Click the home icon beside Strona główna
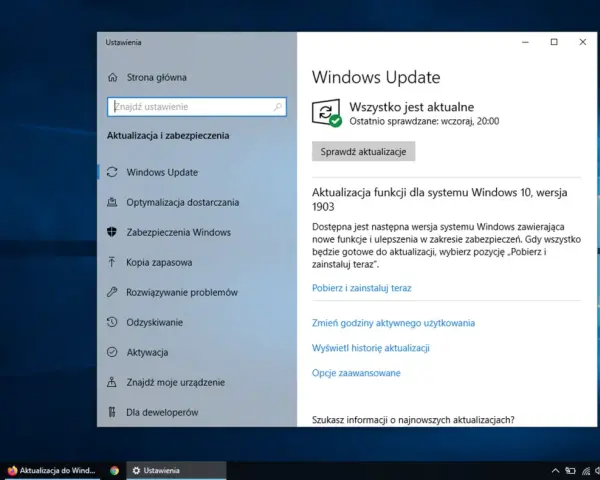Image resolution: width=600 pixels, height=480 pixels. [x=112, y=77]
